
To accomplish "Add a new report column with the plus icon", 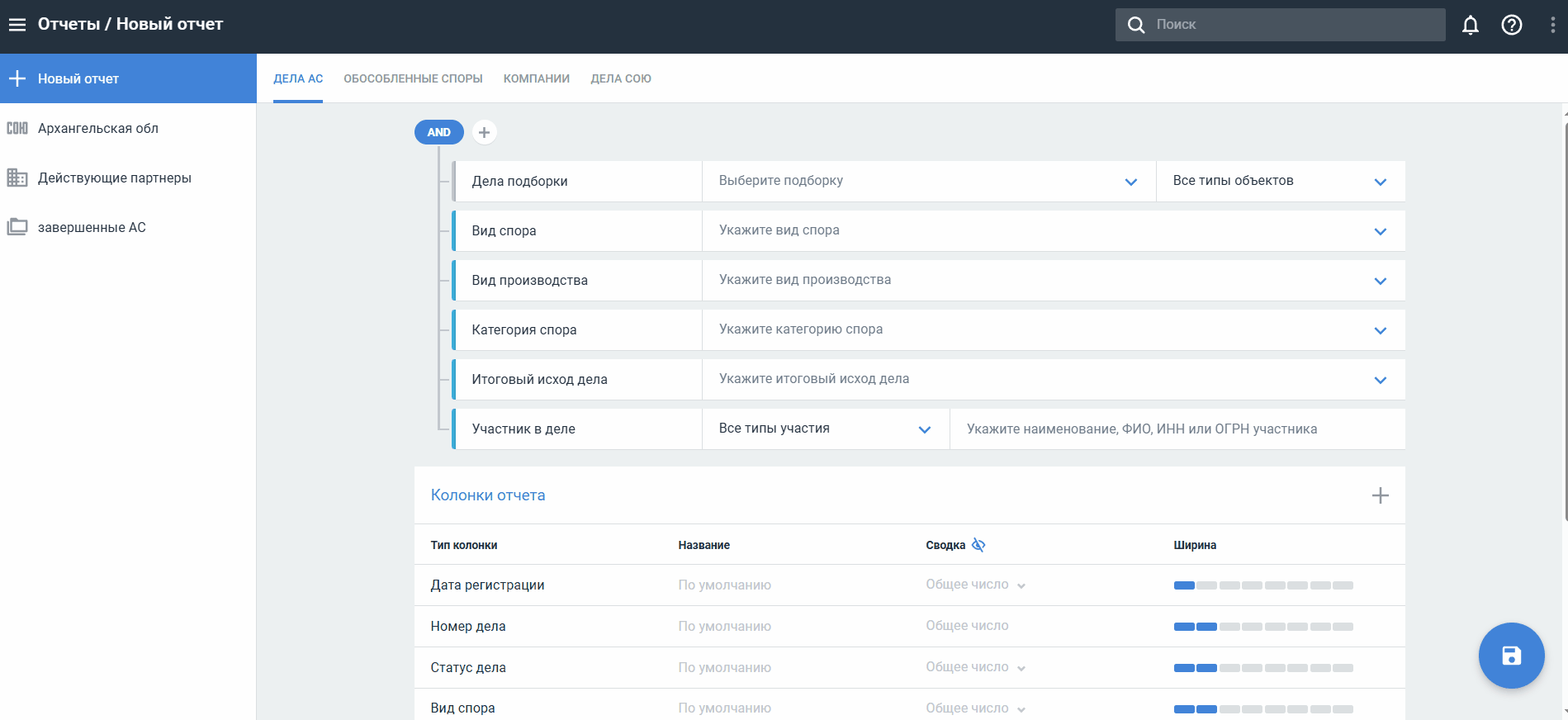I will pyautogui.click(x=1380, y=495).
